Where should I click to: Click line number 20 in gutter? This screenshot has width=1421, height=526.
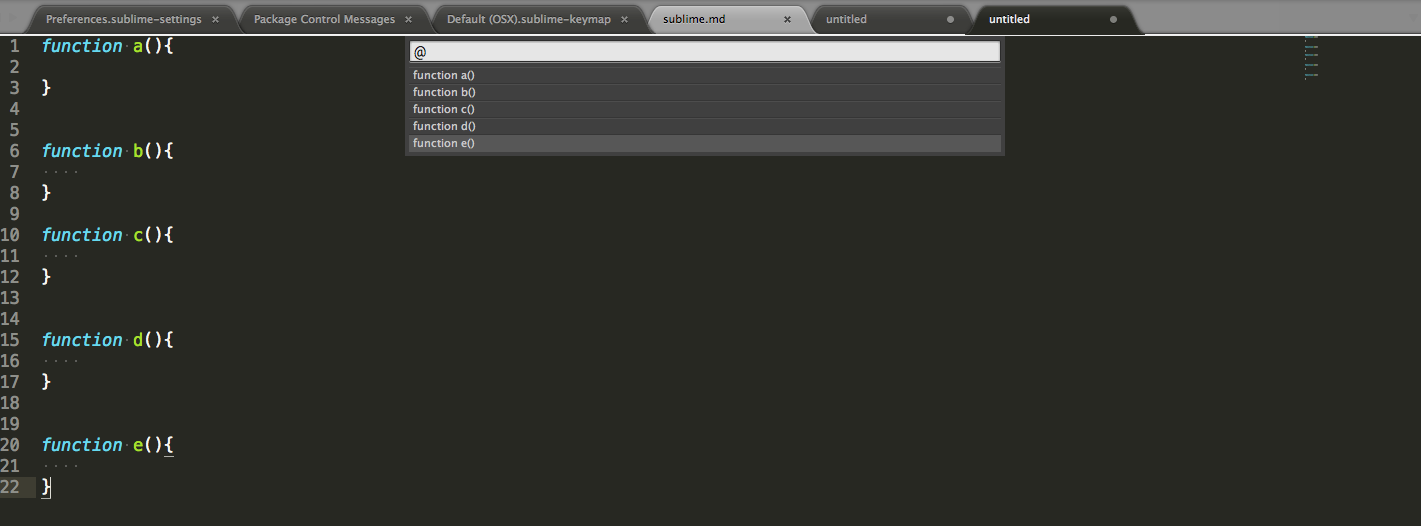pos(11,445)
